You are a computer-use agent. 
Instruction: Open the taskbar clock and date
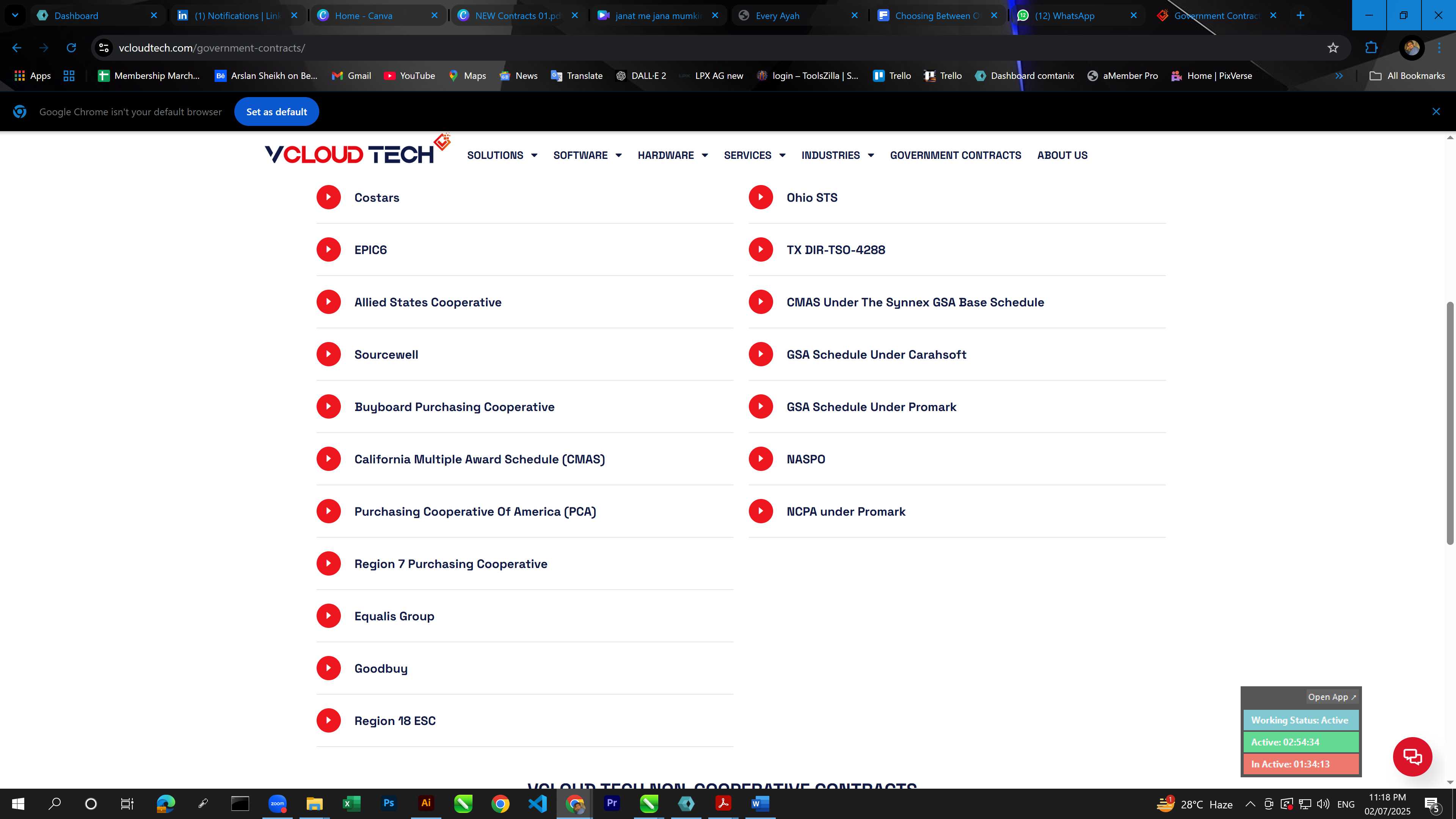pos(1387,804)
